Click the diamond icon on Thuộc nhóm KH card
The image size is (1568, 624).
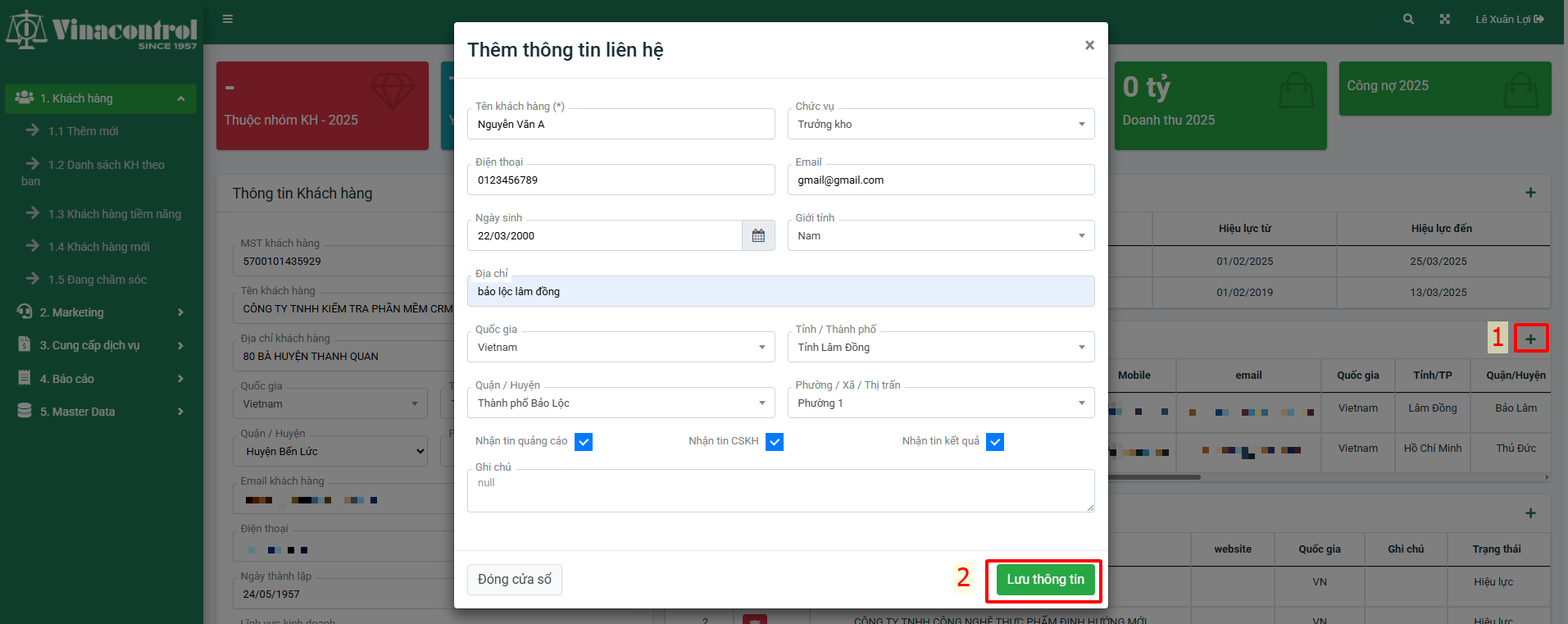(393, 90)
